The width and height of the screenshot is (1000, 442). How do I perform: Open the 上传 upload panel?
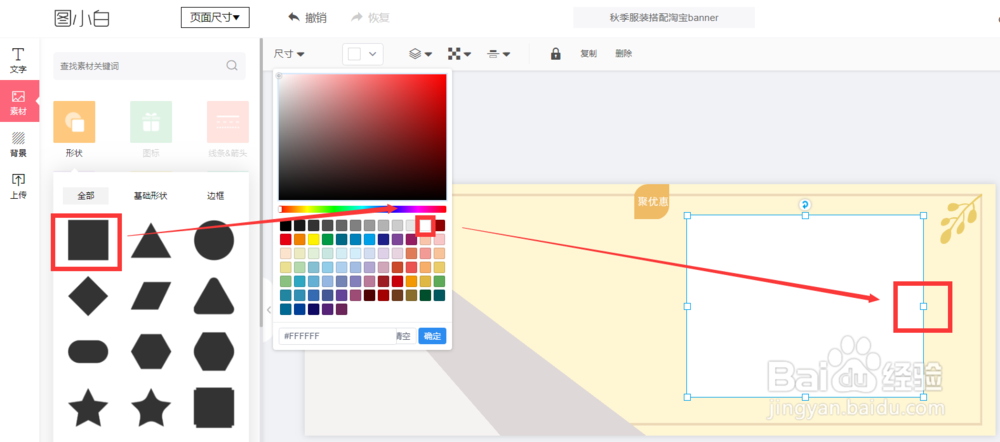[x=18, y=186]
